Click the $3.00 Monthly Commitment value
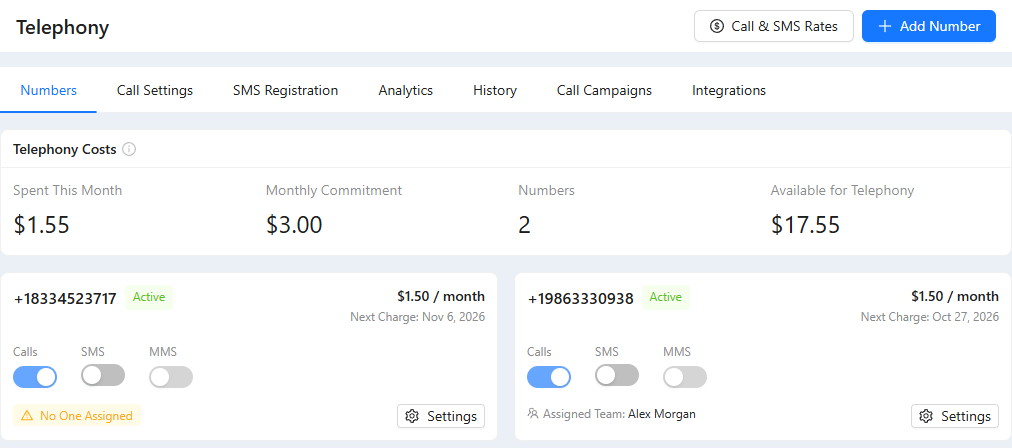Image resolution: width=1012 pixels, height=448 pixels. (x=294, y=225)
